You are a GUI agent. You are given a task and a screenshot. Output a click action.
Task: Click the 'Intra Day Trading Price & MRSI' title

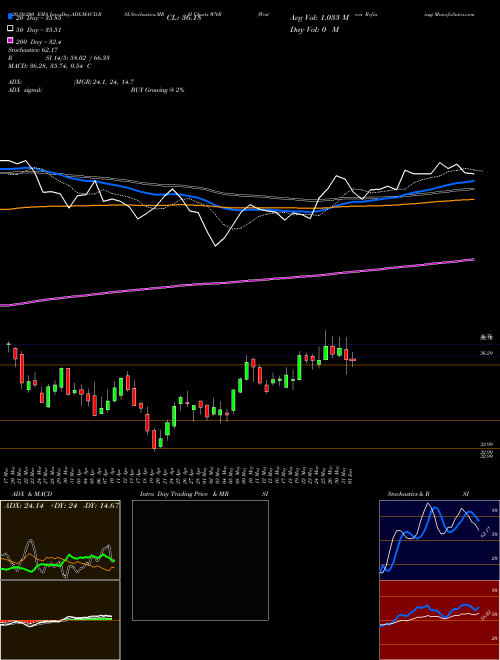[x=204, y=494]
